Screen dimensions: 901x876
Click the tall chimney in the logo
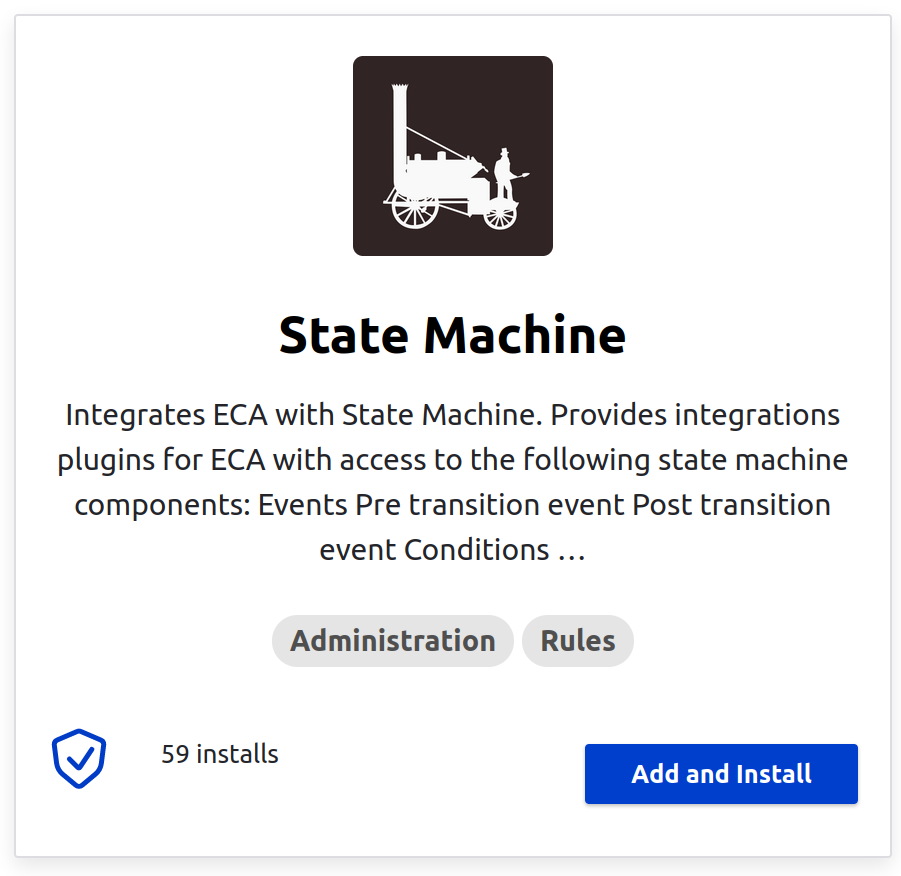point(400,131)
